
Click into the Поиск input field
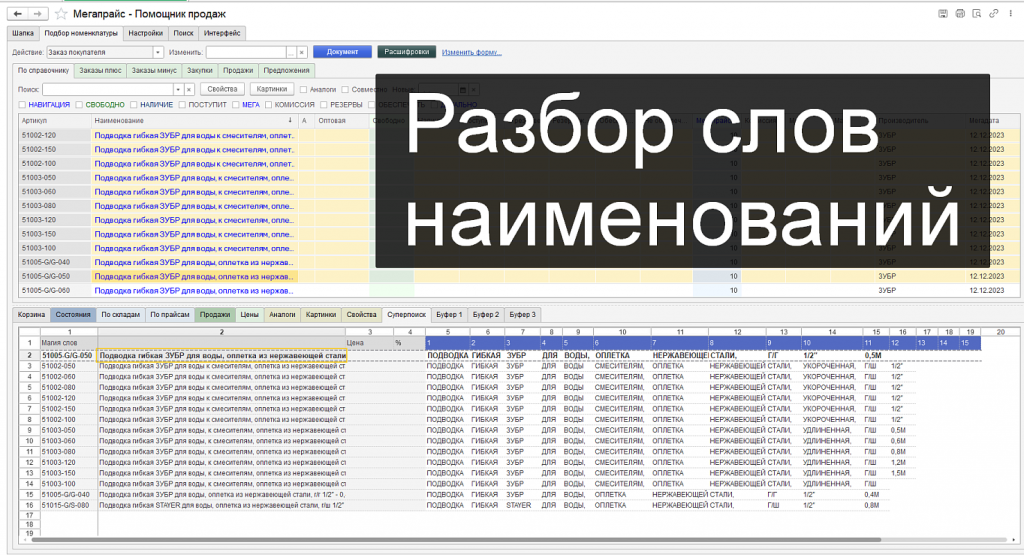(x=107, y=89)
